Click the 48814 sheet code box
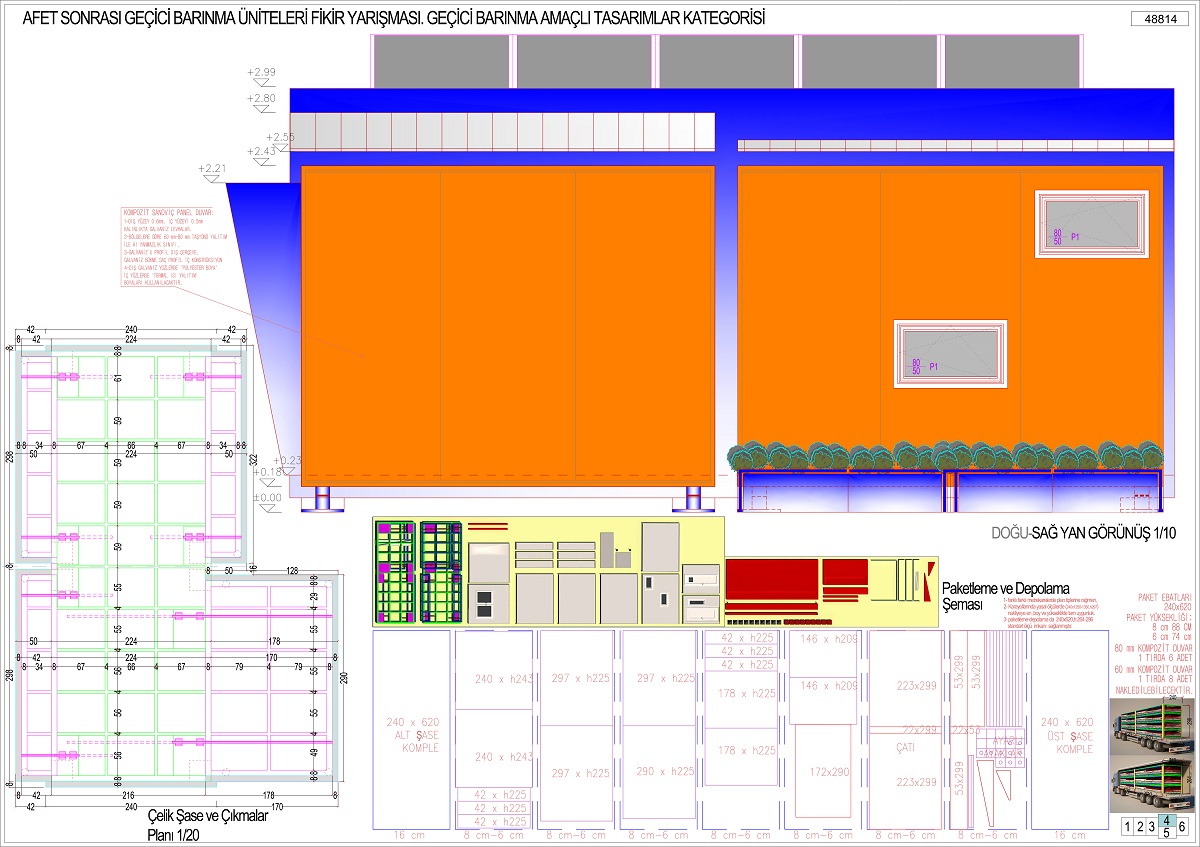The image size is (1200, 847). coord(1160,19)
